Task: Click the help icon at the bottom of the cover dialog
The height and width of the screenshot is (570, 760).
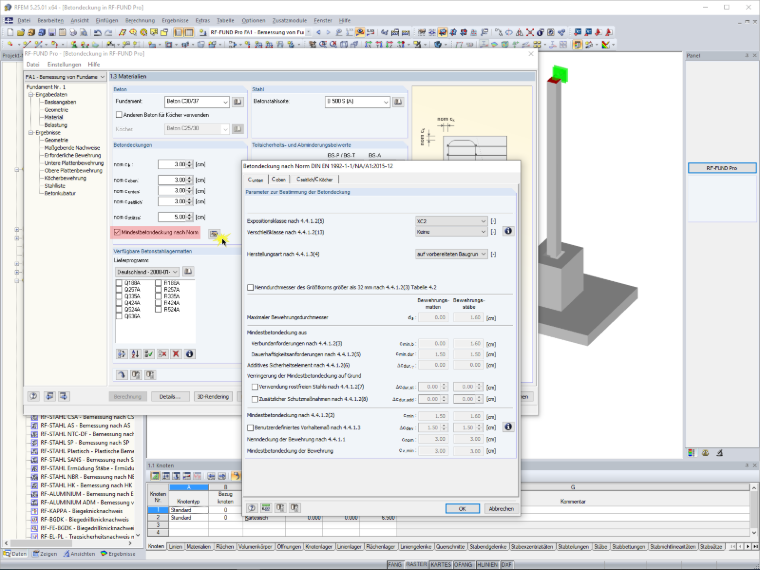Action: click(252, 508)
